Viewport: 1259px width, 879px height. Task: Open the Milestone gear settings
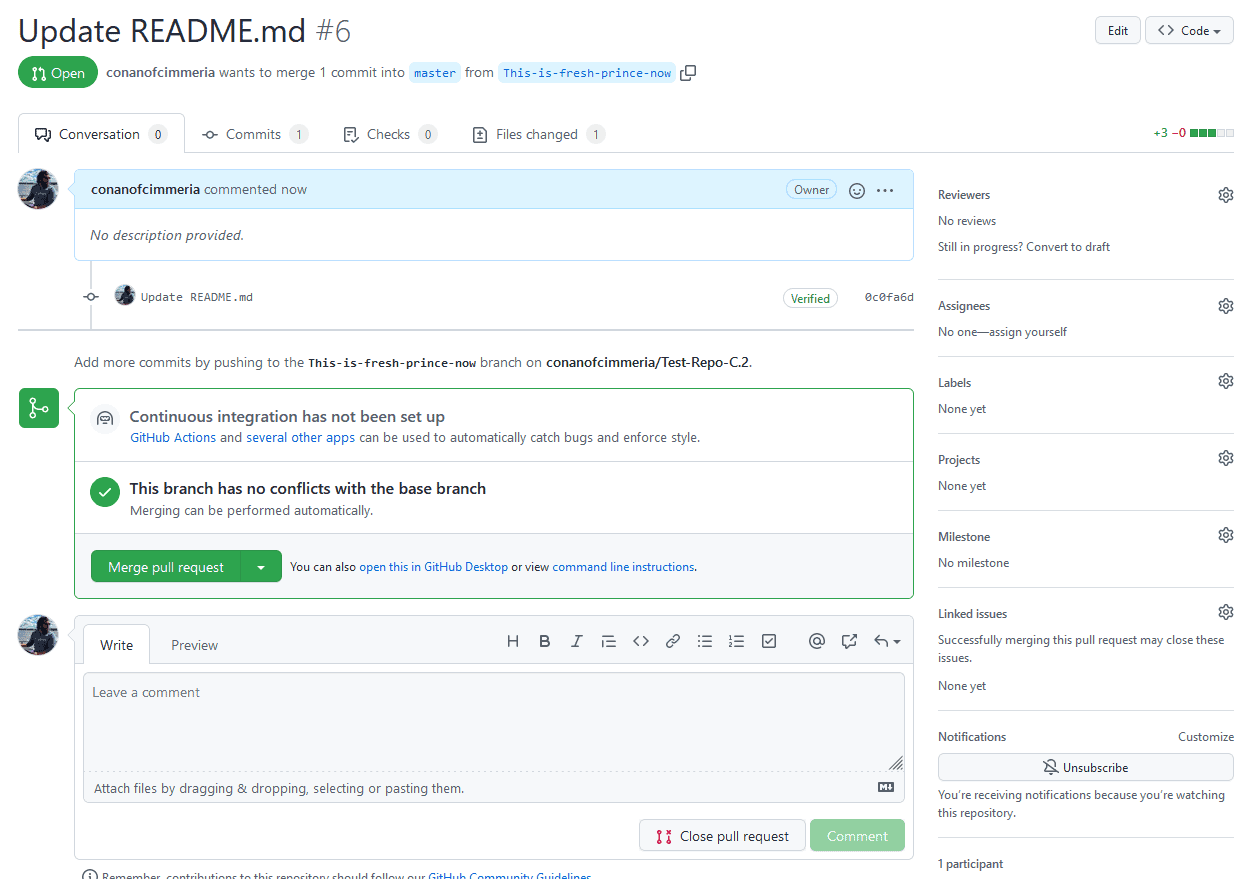coord(1225,535)
